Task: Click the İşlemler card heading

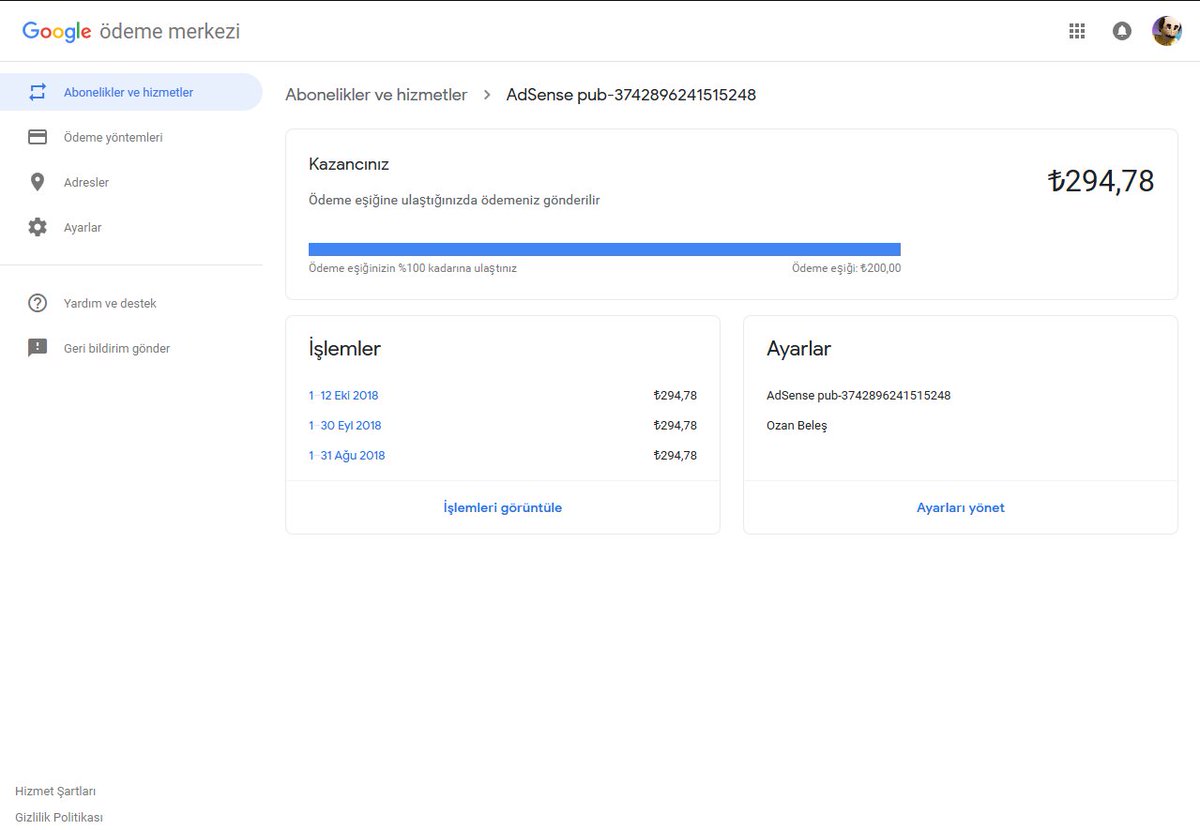Action: pos(345,349)
